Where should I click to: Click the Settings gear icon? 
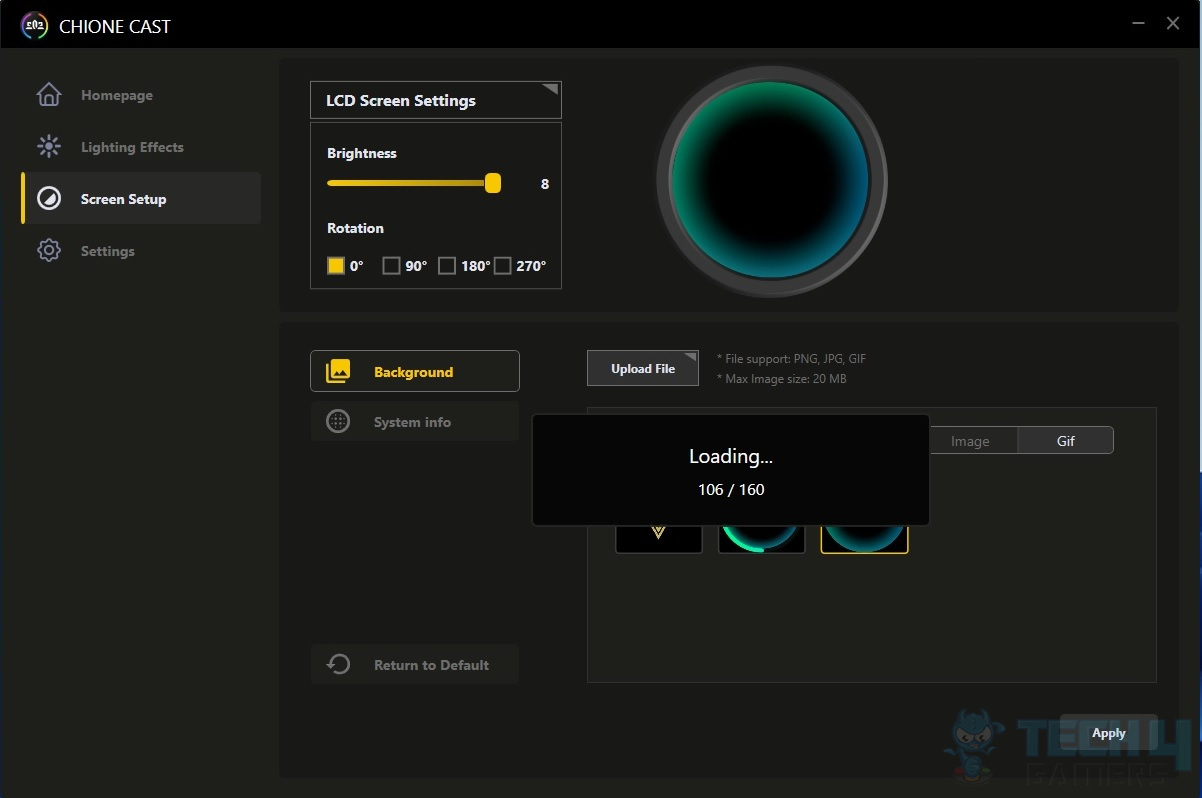coord(48,251)
